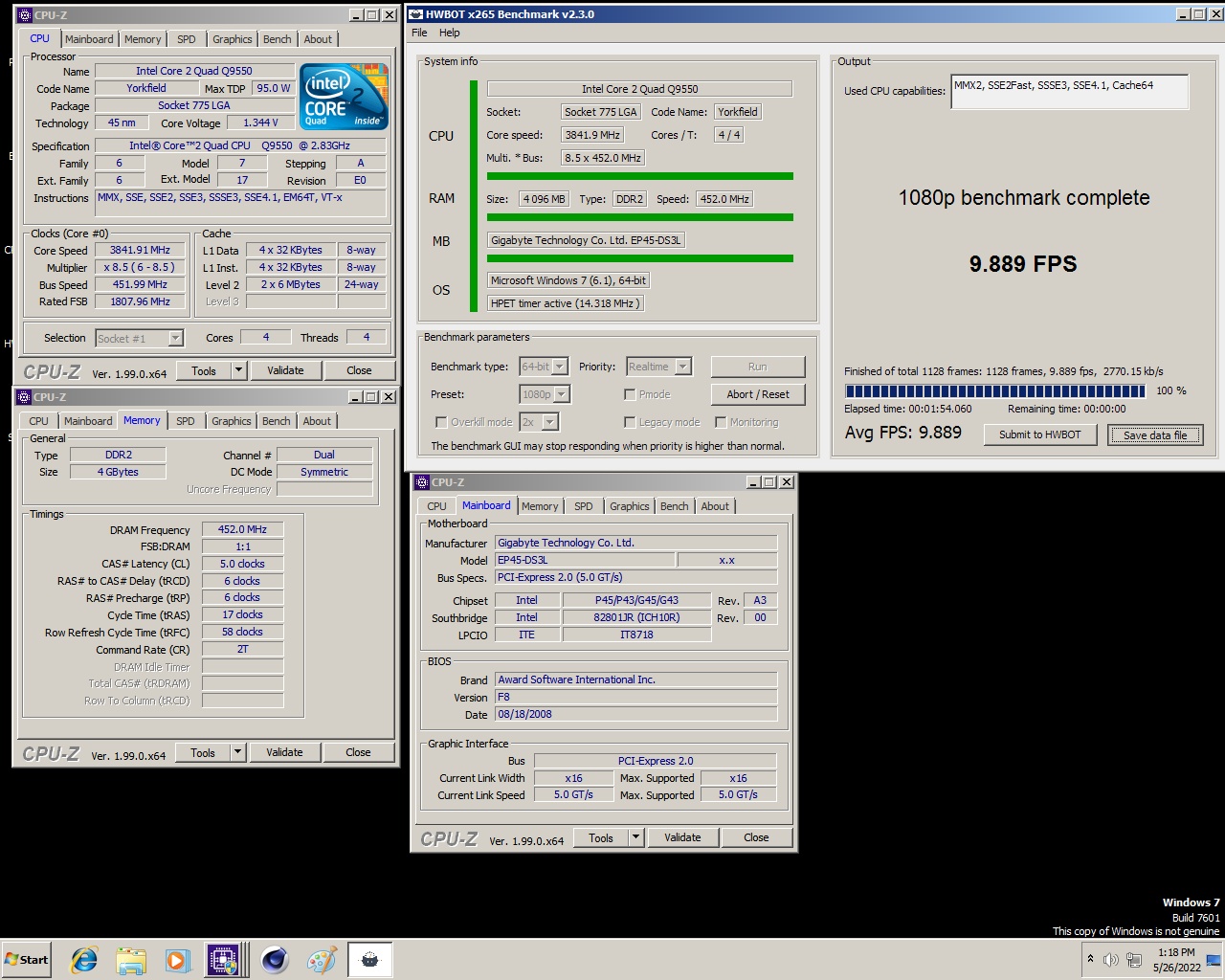The image size is (1225, 980).
Task: Open Internet Explorer from the taskbar
Action: 84,960
